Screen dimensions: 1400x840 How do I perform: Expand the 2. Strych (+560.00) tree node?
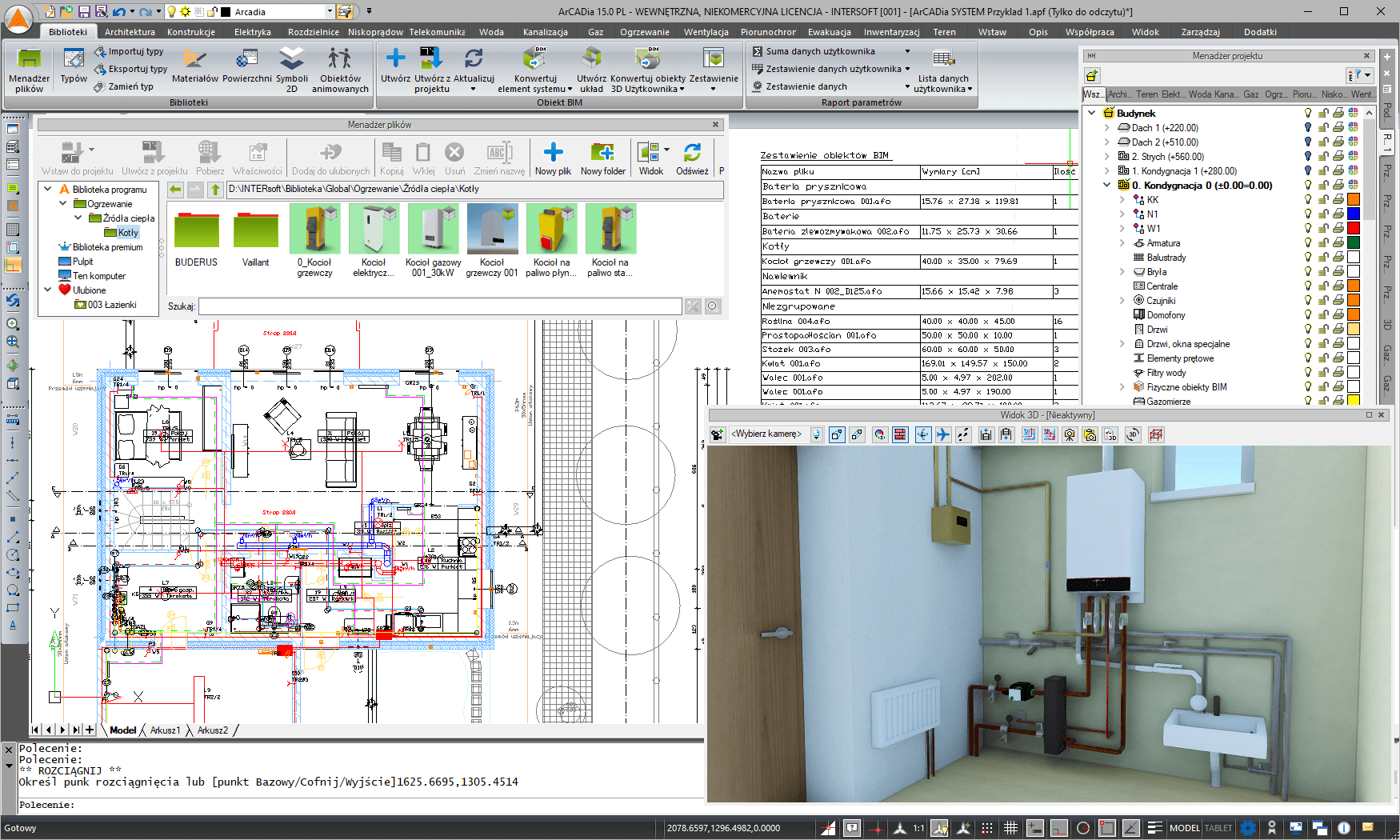click(x=1107, y=157)
